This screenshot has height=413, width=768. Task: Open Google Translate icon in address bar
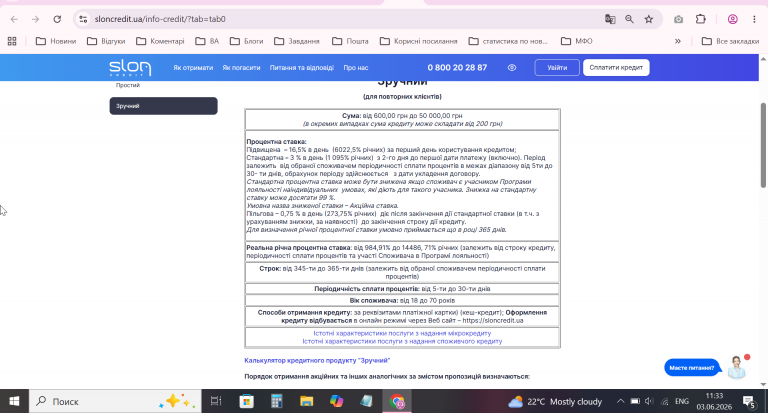[610, 19]
